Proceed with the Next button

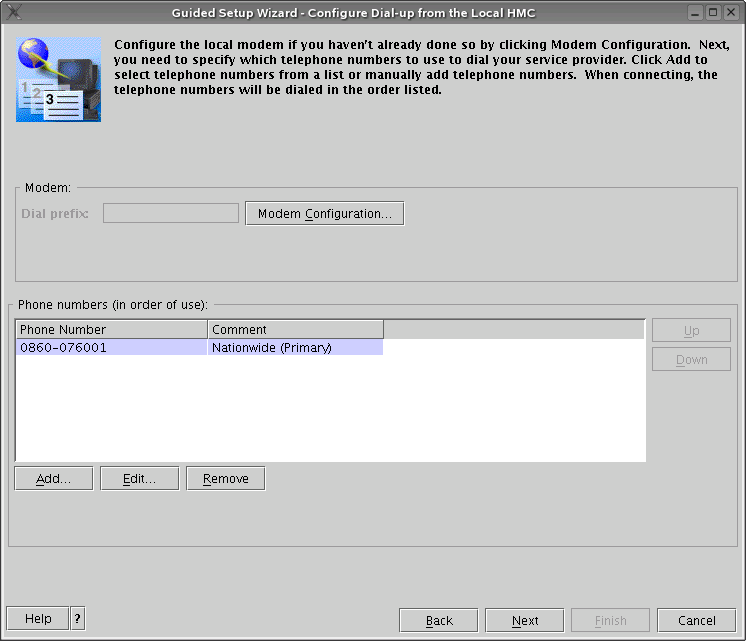click(525, 621)
